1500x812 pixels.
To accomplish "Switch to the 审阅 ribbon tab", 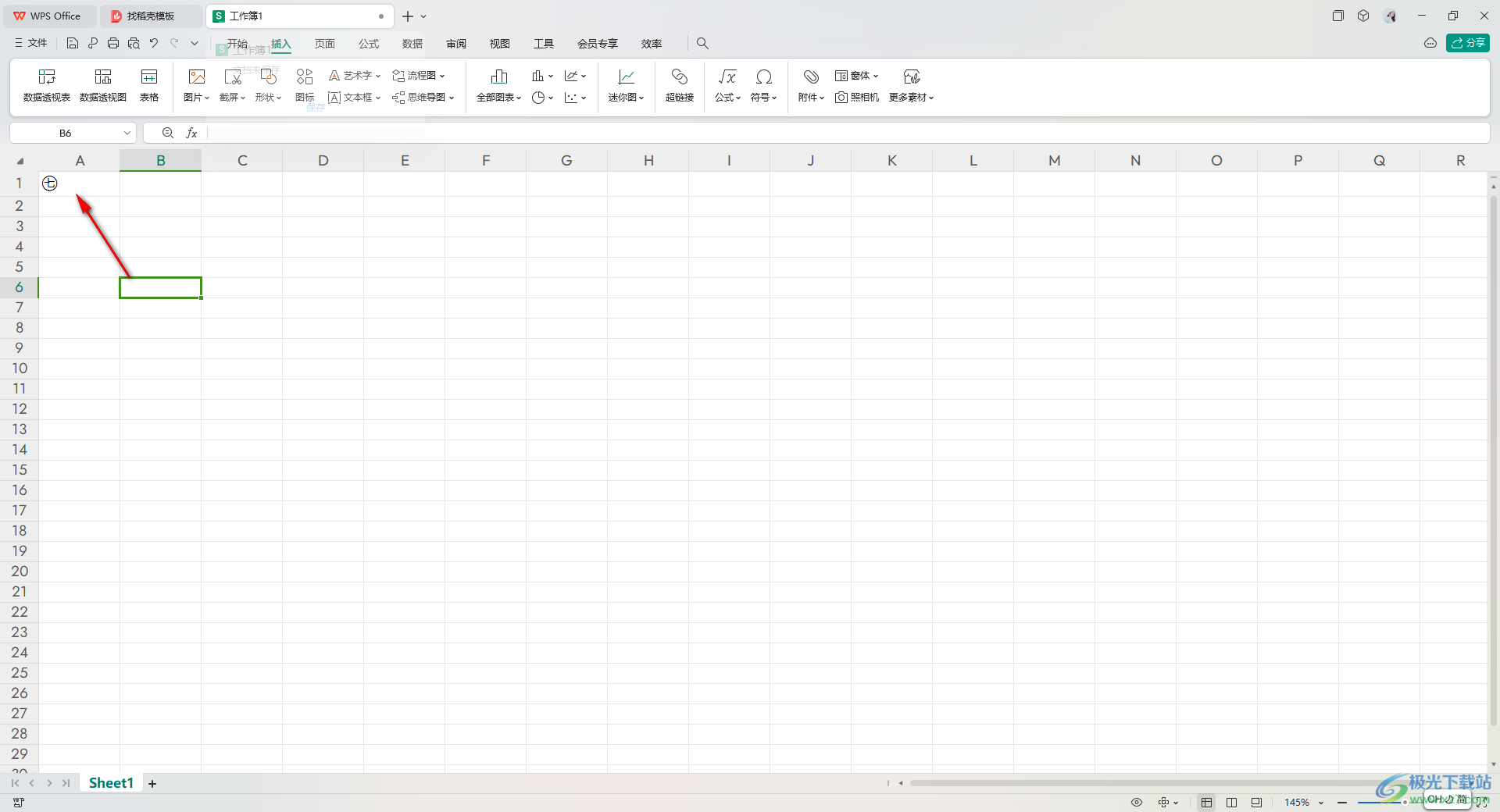I will (456, 44).
